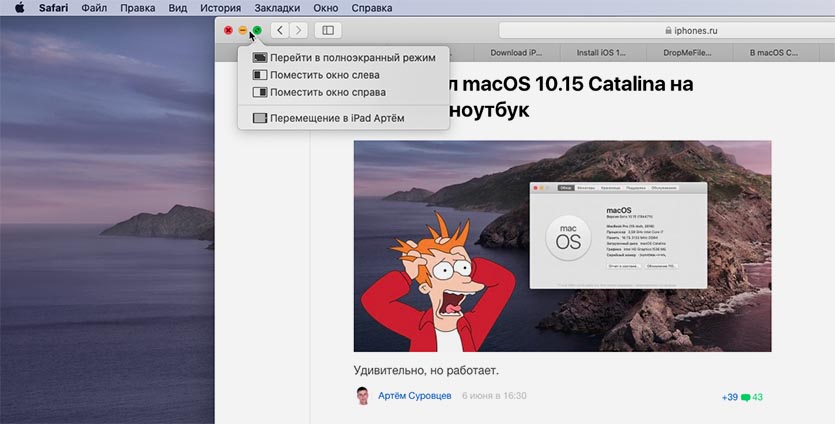
Task: Click the iphones.ru address bar
Action: (x=665, y=31)
